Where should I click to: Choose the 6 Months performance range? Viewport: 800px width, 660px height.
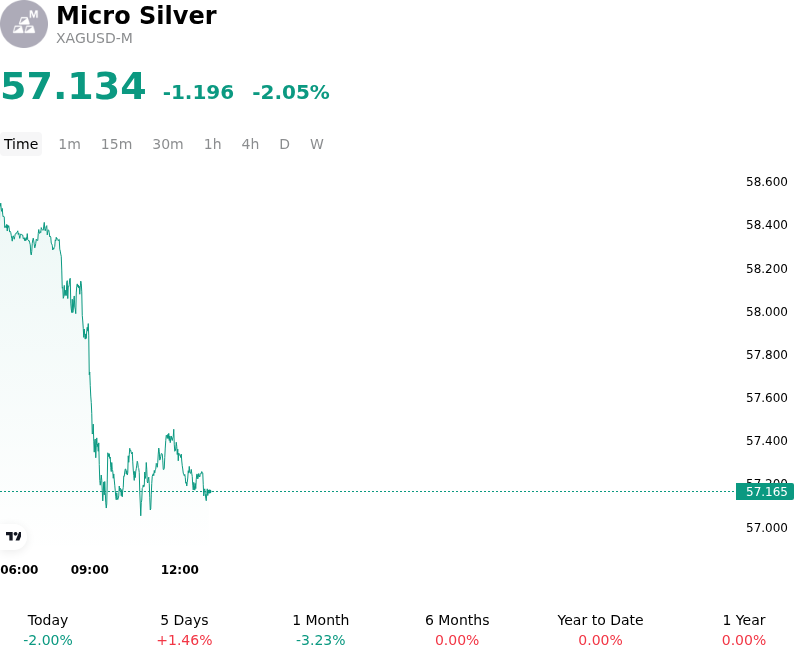pos(457,630)
